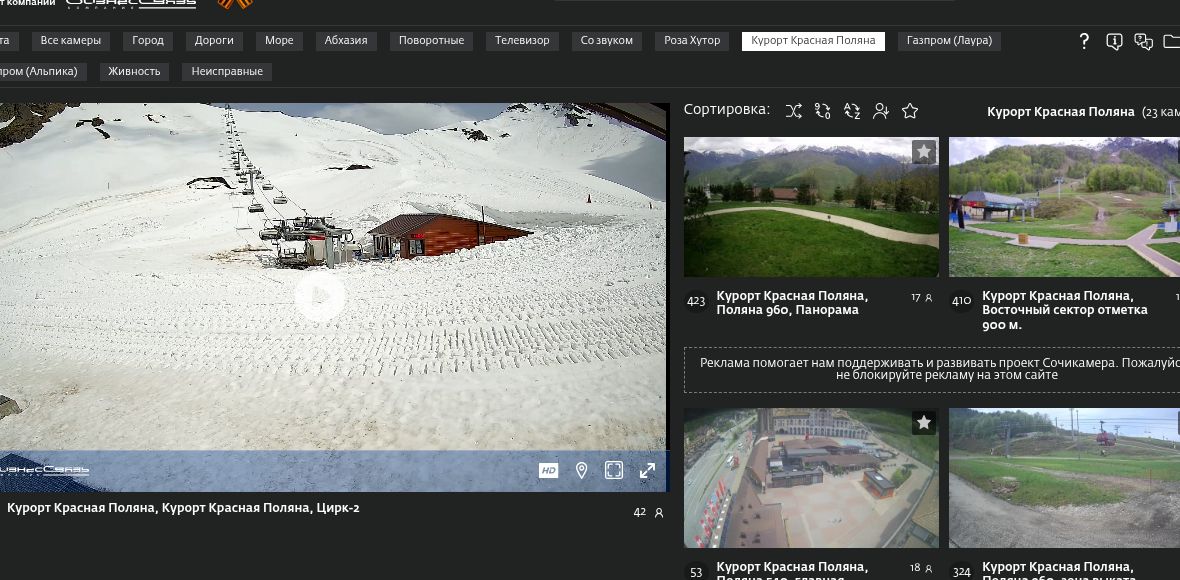Open Поляна 960 Панорама camera thumbnail
The image size is (1180, 580).
(811, 207)
